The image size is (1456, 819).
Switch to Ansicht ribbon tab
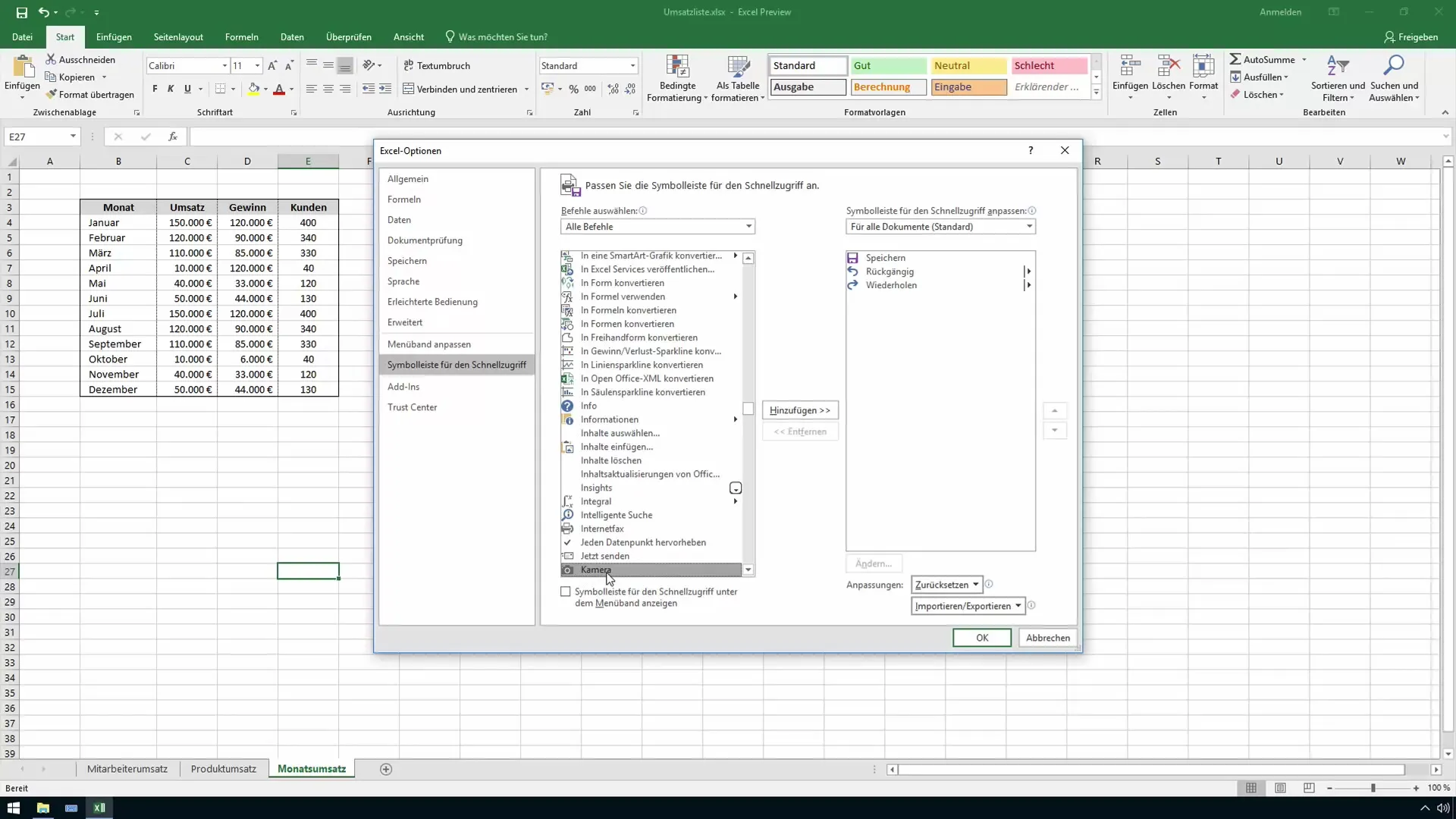coord(409,36)
